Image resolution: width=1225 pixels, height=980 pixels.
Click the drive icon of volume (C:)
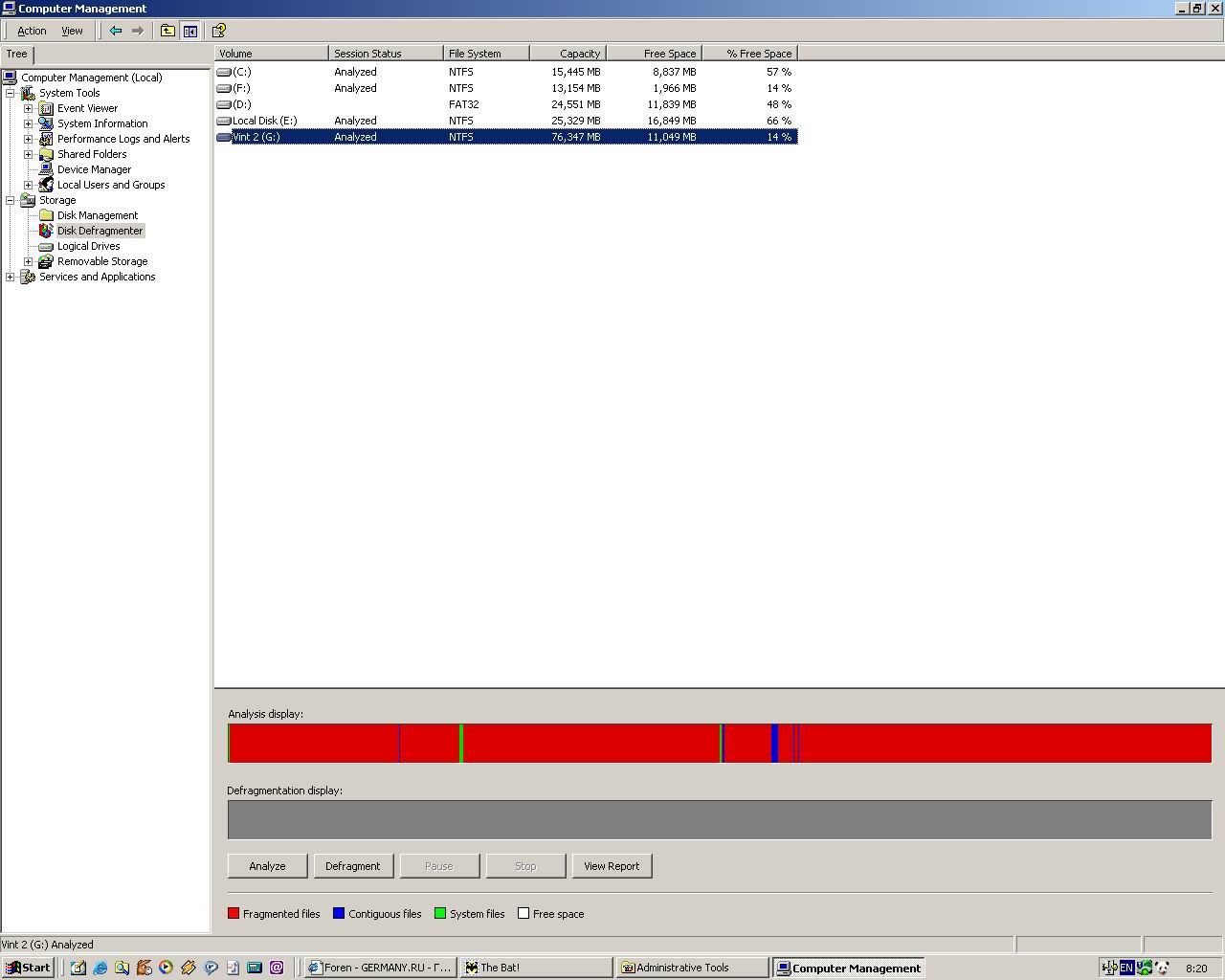pyautogui.click(x=224, y=72)
